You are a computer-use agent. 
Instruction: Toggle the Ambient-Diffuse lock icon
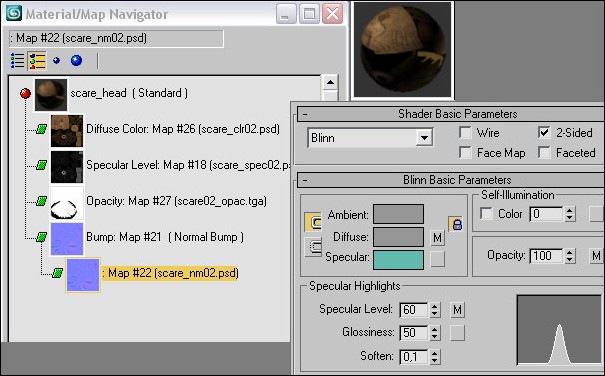(456, 224)
